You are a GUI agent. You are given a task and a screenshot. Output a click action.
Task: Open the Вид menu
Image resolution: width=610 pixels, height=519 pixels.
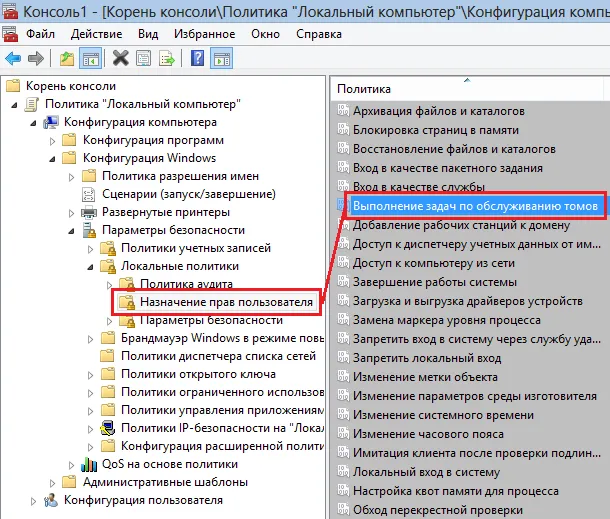click(148, 34)
